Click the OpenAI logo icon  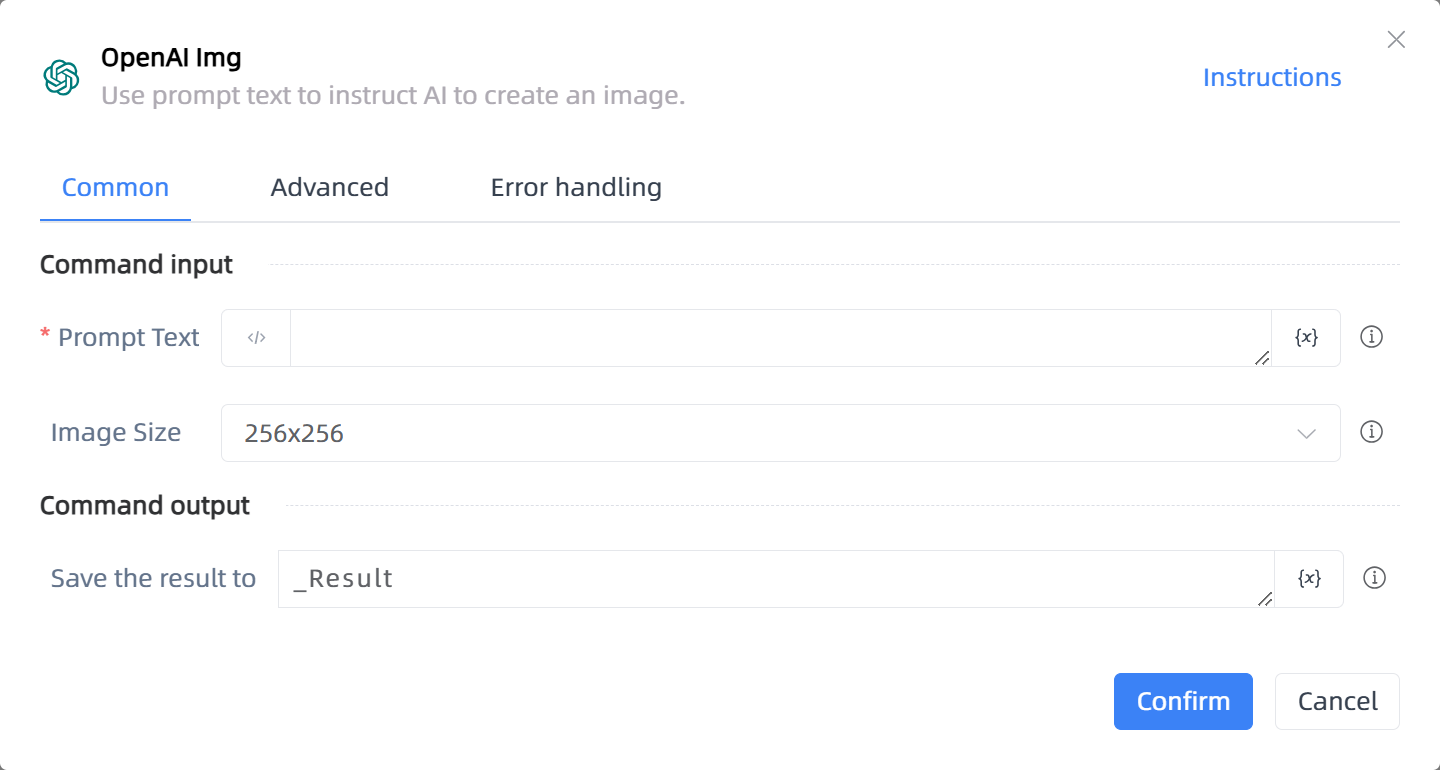coord(61,77)
